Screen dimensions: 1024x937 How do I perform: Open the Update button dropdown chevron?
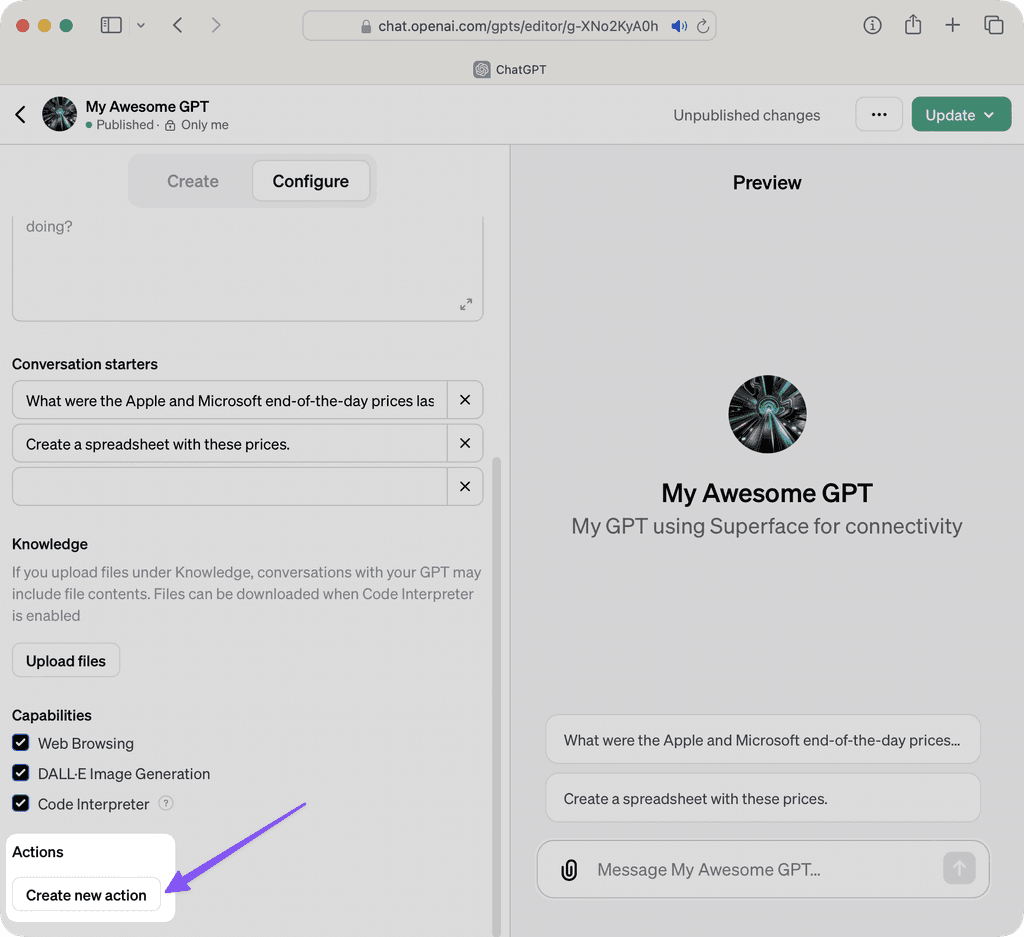point(988,114)
